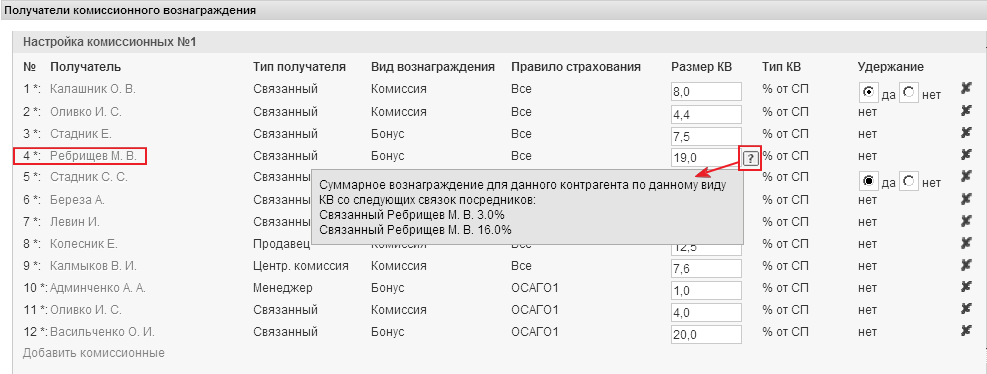Remove row 2 Оливко И. С.

pos(967,112)
